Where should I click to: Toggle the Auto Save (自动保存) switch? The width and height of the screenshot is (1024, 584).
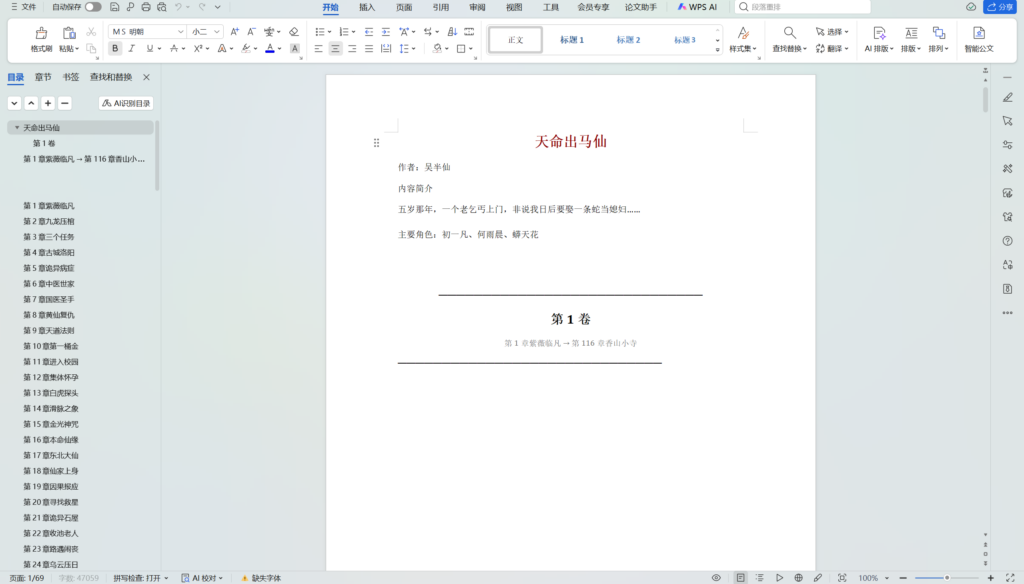(92, 7)
